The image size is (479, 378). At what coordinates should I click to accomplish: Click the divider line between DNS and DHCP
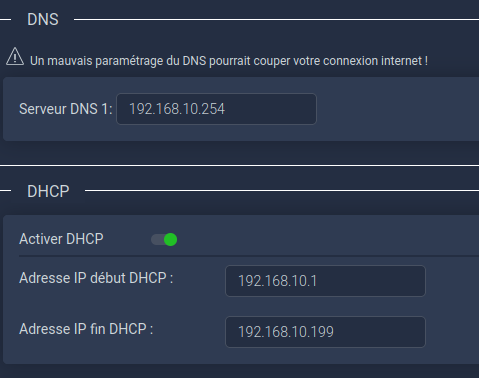[x=239, y=165]
